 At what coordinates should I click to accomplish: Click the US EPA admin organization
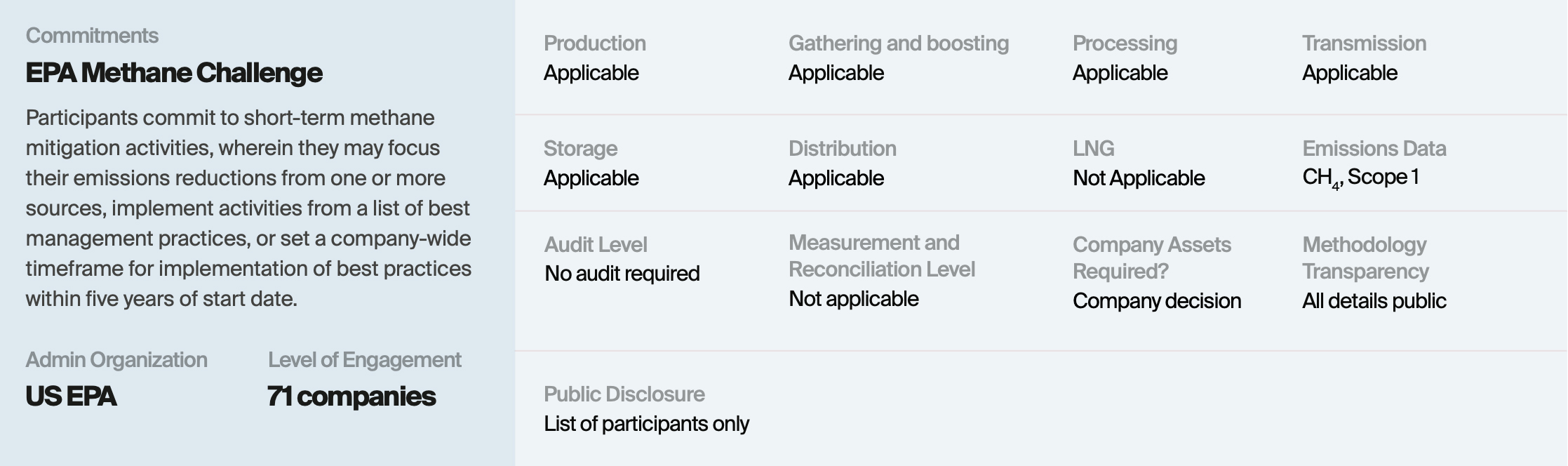click(71, 397)
